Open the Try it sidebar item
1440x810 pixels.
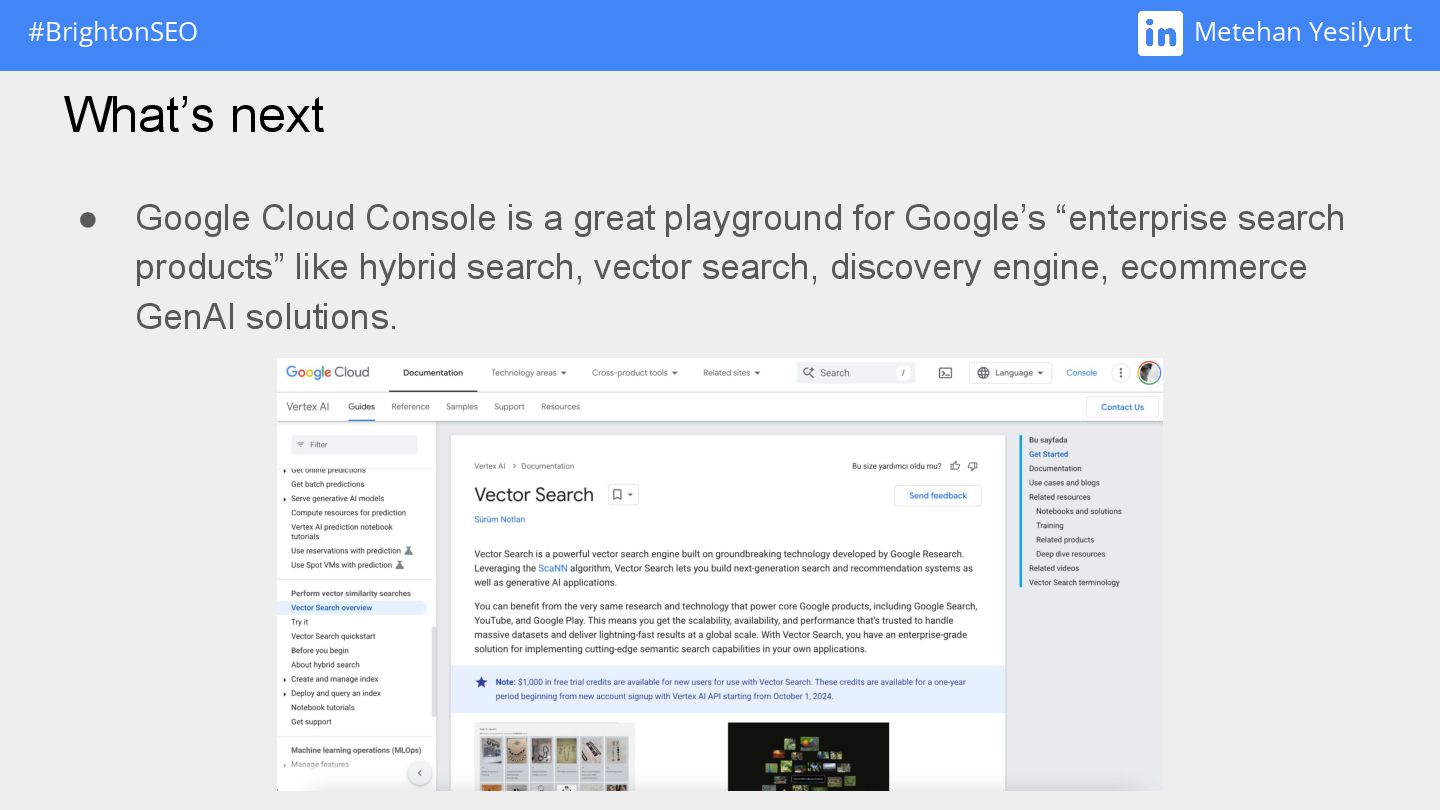[x=299, y=622]
